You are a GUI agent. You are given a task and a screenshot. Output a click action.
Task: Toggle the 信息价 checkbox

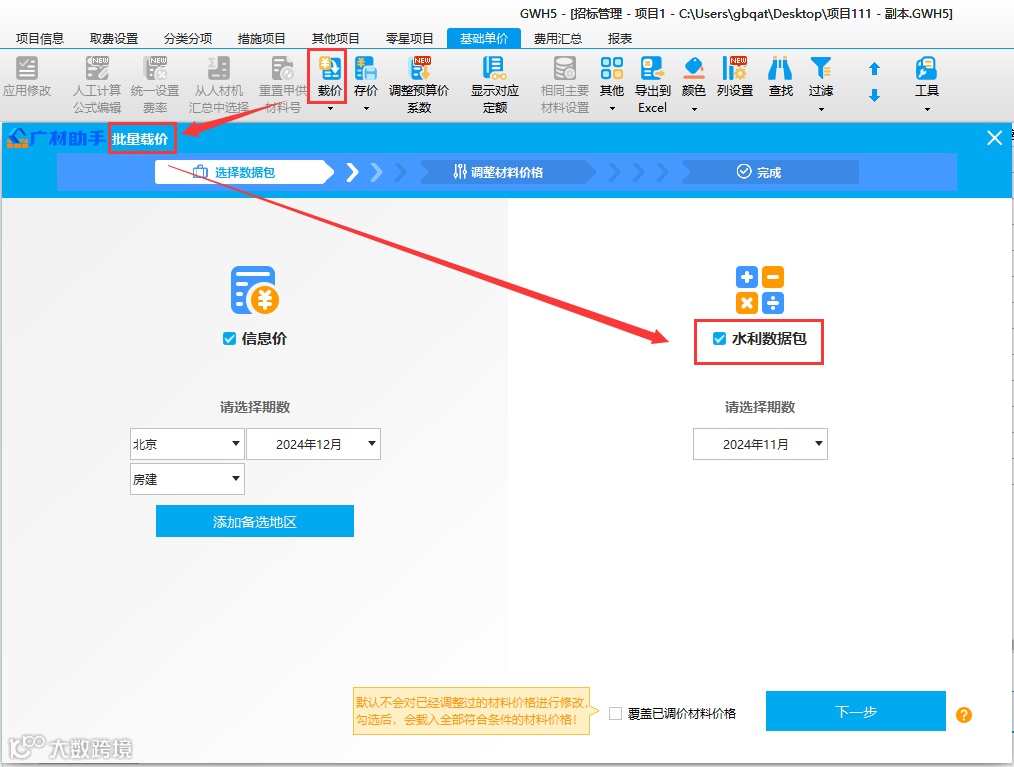tap(229, 339)
